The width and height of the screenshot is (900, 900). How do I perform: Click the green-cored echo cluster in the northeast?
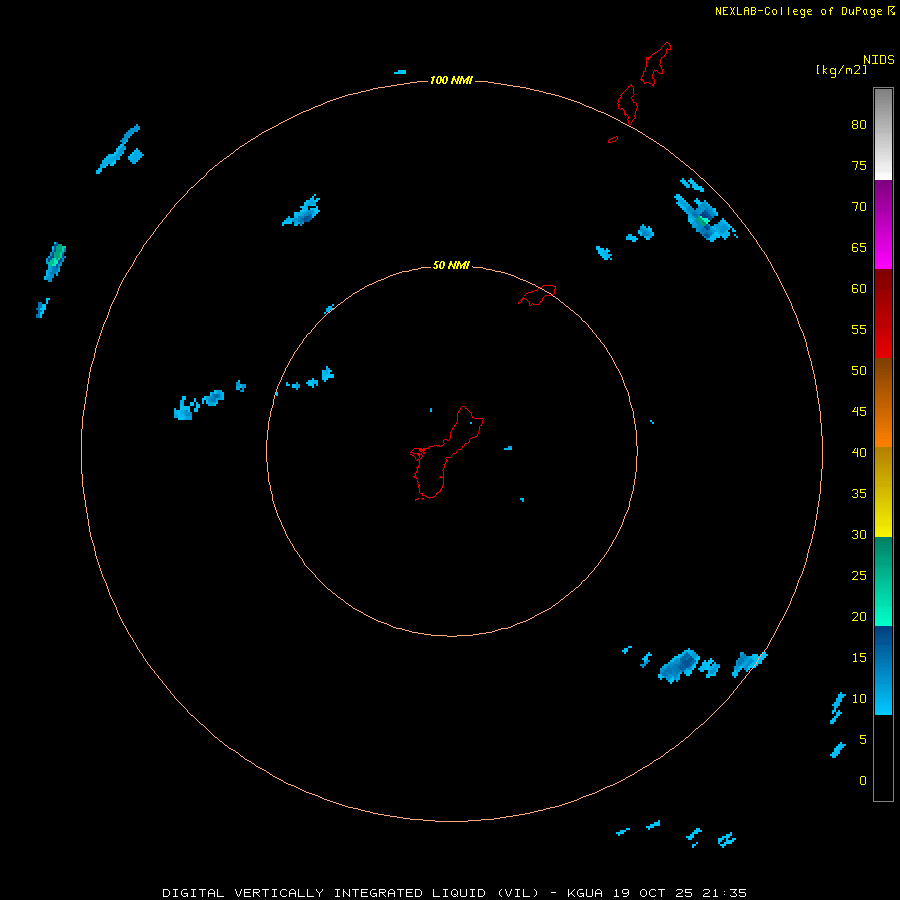[x=705, y=220]
